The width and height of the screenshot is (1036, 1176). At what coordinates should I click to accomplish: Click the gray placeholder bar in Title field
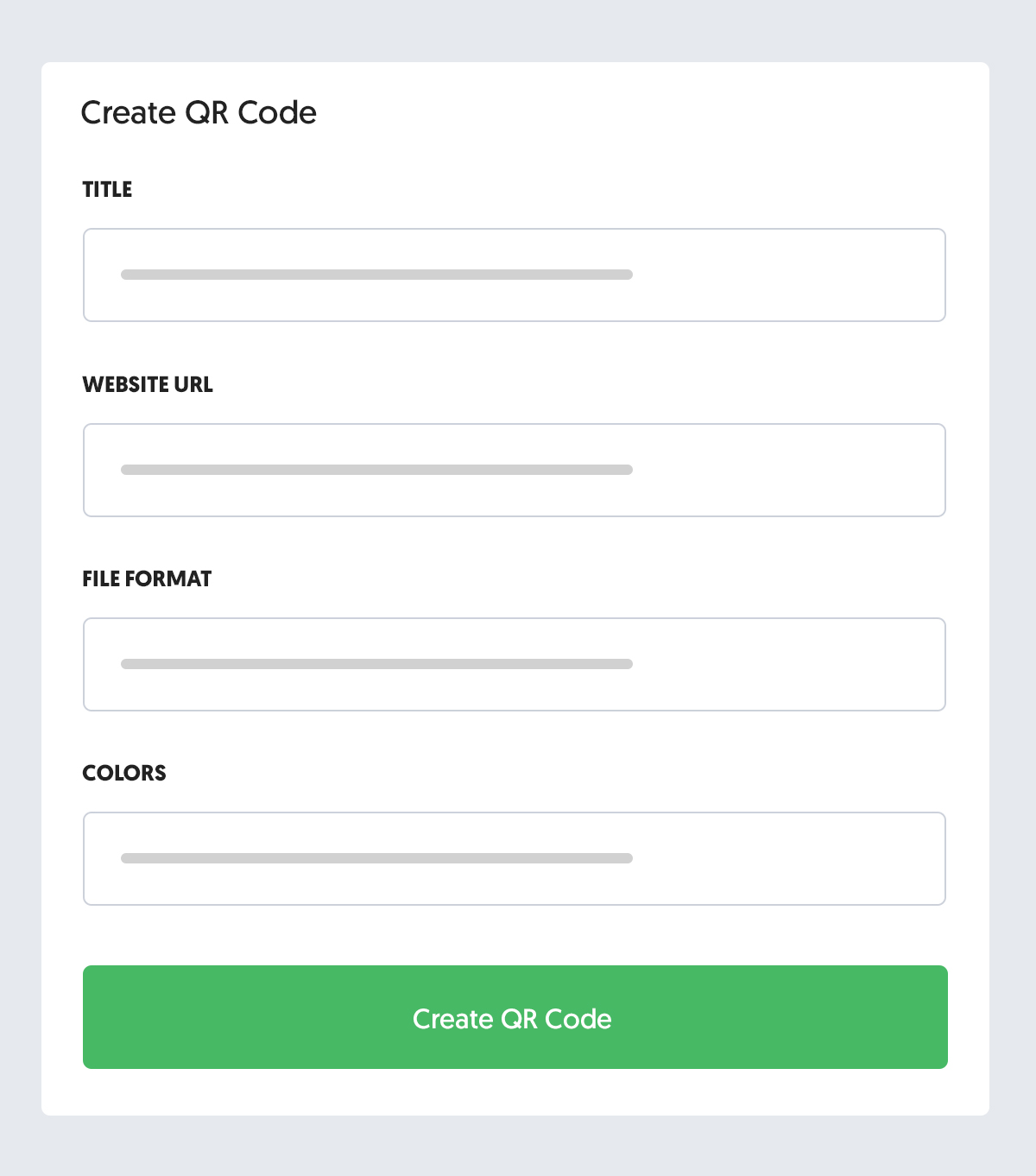376,275
